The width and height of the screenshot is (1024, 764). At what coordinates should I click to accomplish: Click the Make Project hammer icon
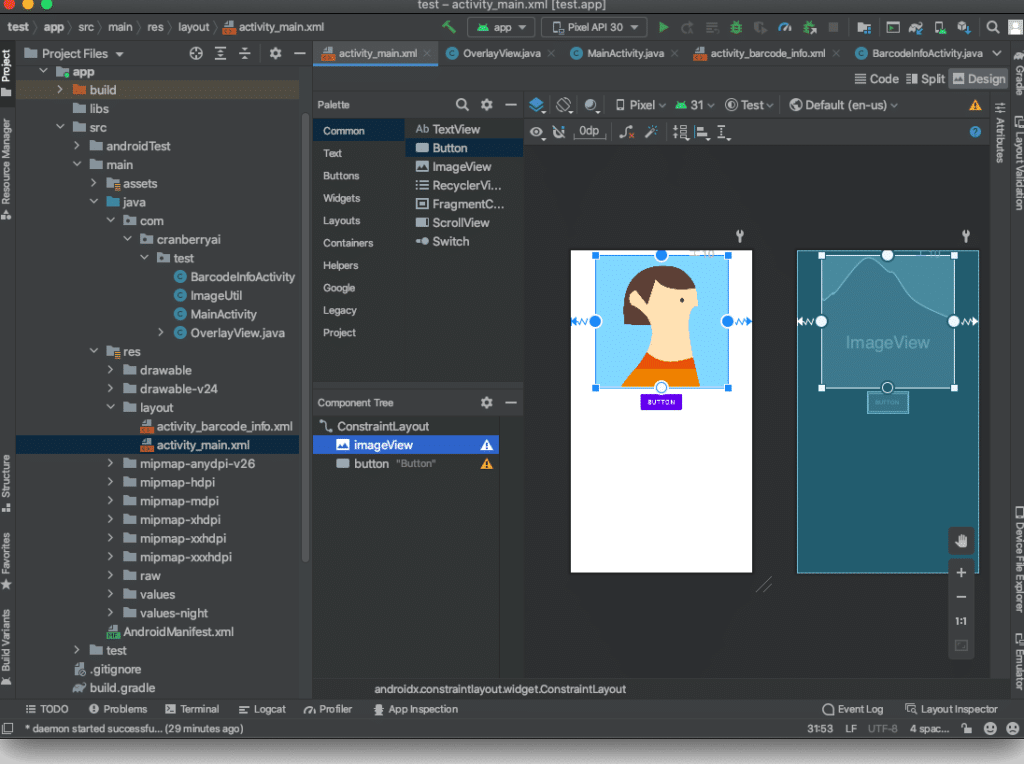pos(449,27)
